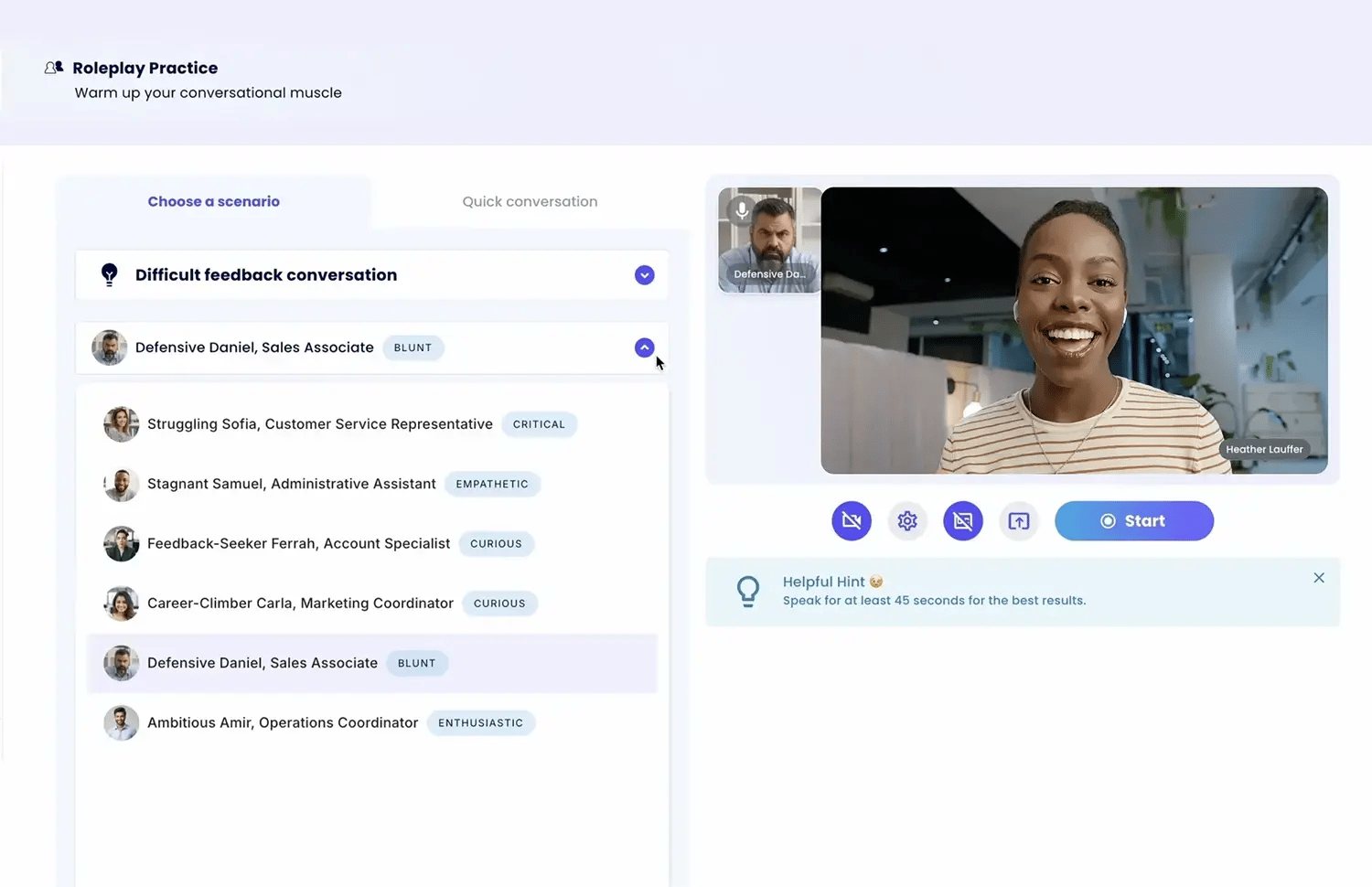1372x887 pixels.
Task: Click the main Heather Lauffer video feed
Action: point(1074,330)
